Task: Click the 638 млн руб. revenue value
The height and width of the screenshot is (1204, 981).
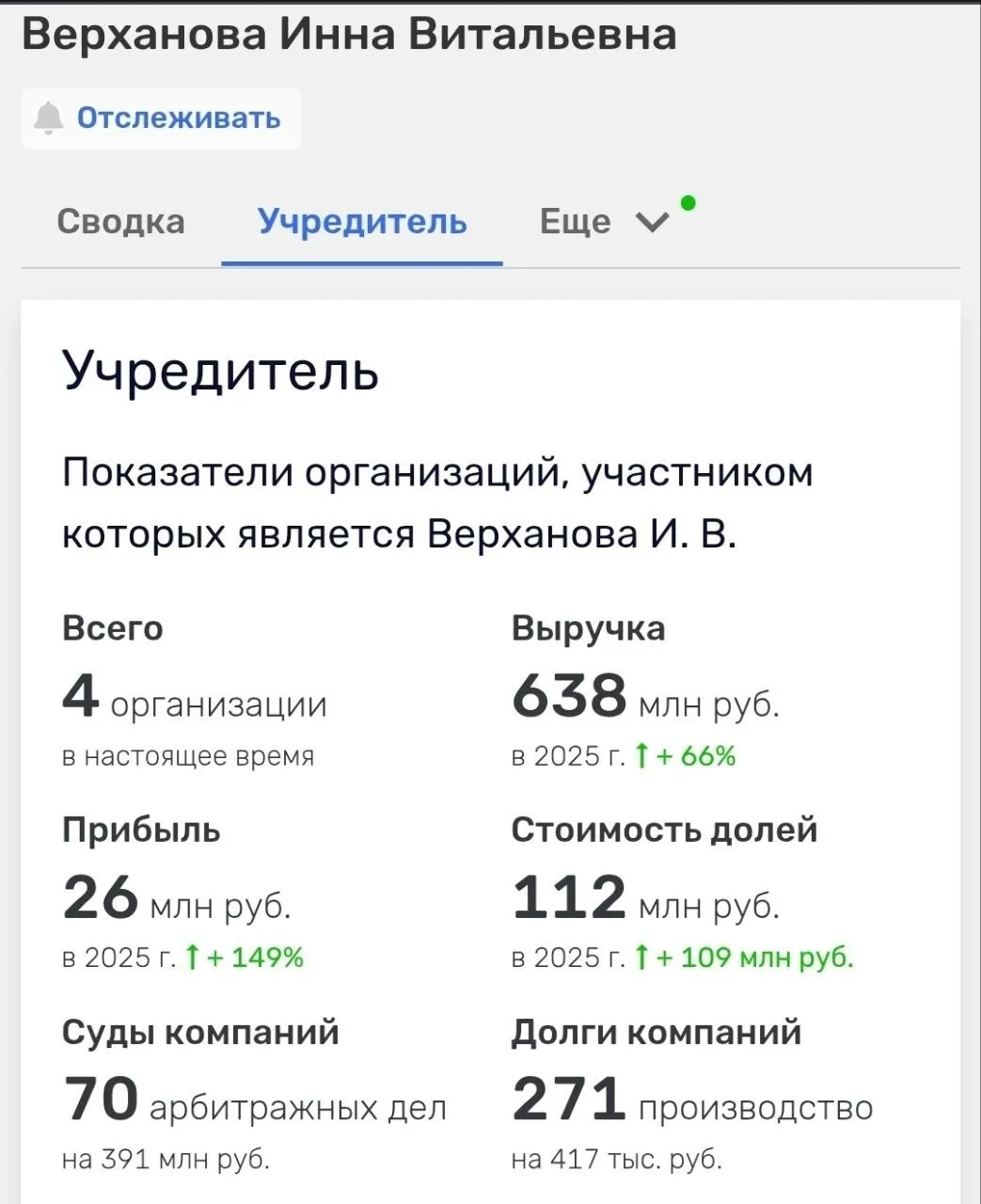Action: click(646, 698)
